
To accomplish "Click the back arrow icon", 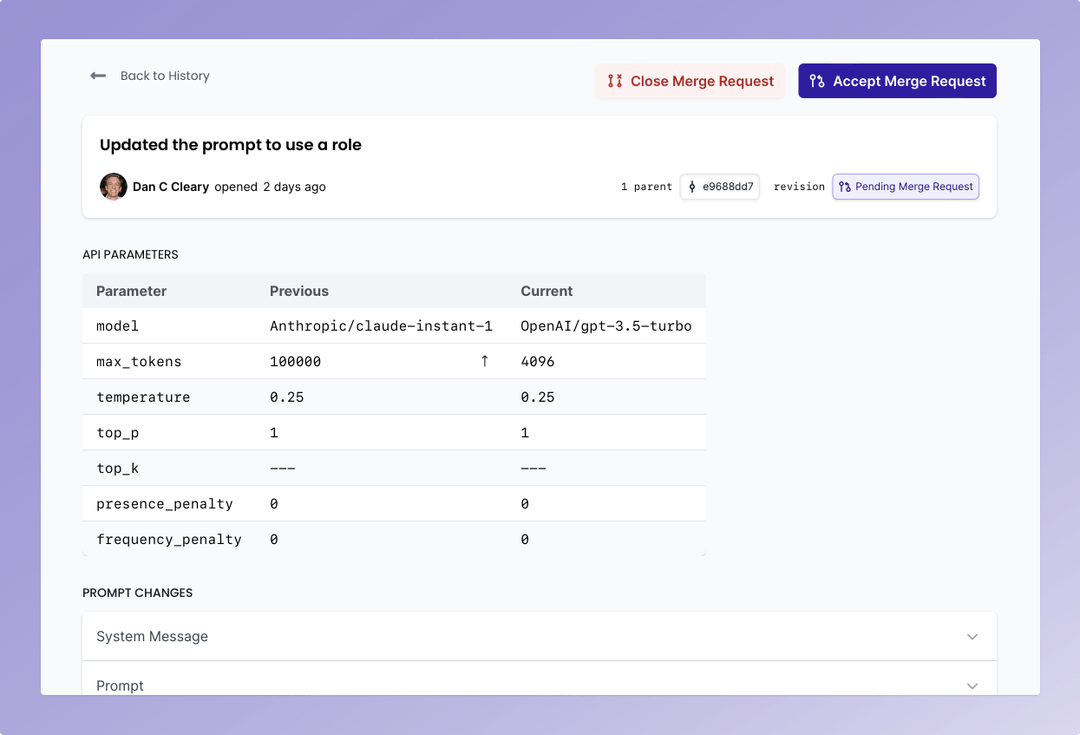I will [97, 75].
